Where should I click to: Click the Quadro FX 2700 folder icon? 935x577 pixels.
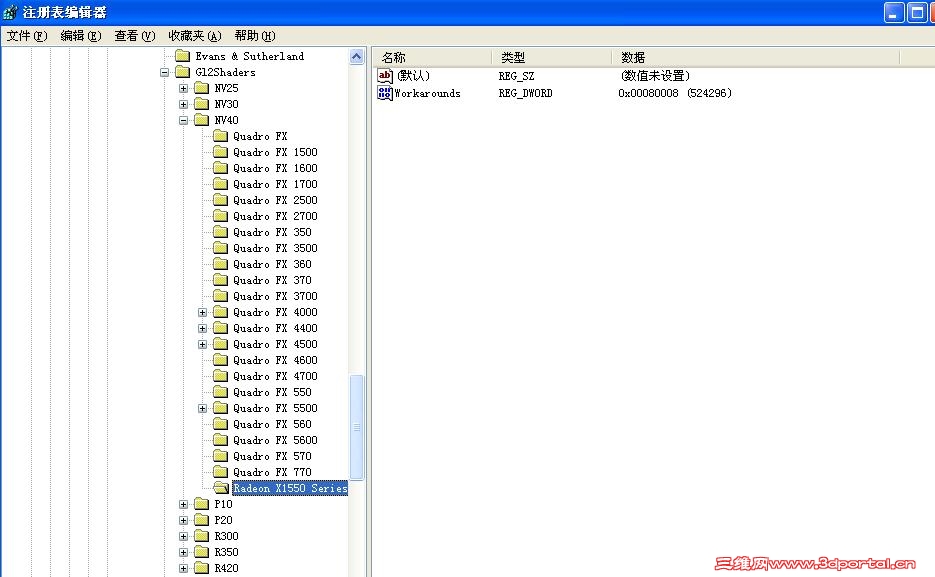221,216
